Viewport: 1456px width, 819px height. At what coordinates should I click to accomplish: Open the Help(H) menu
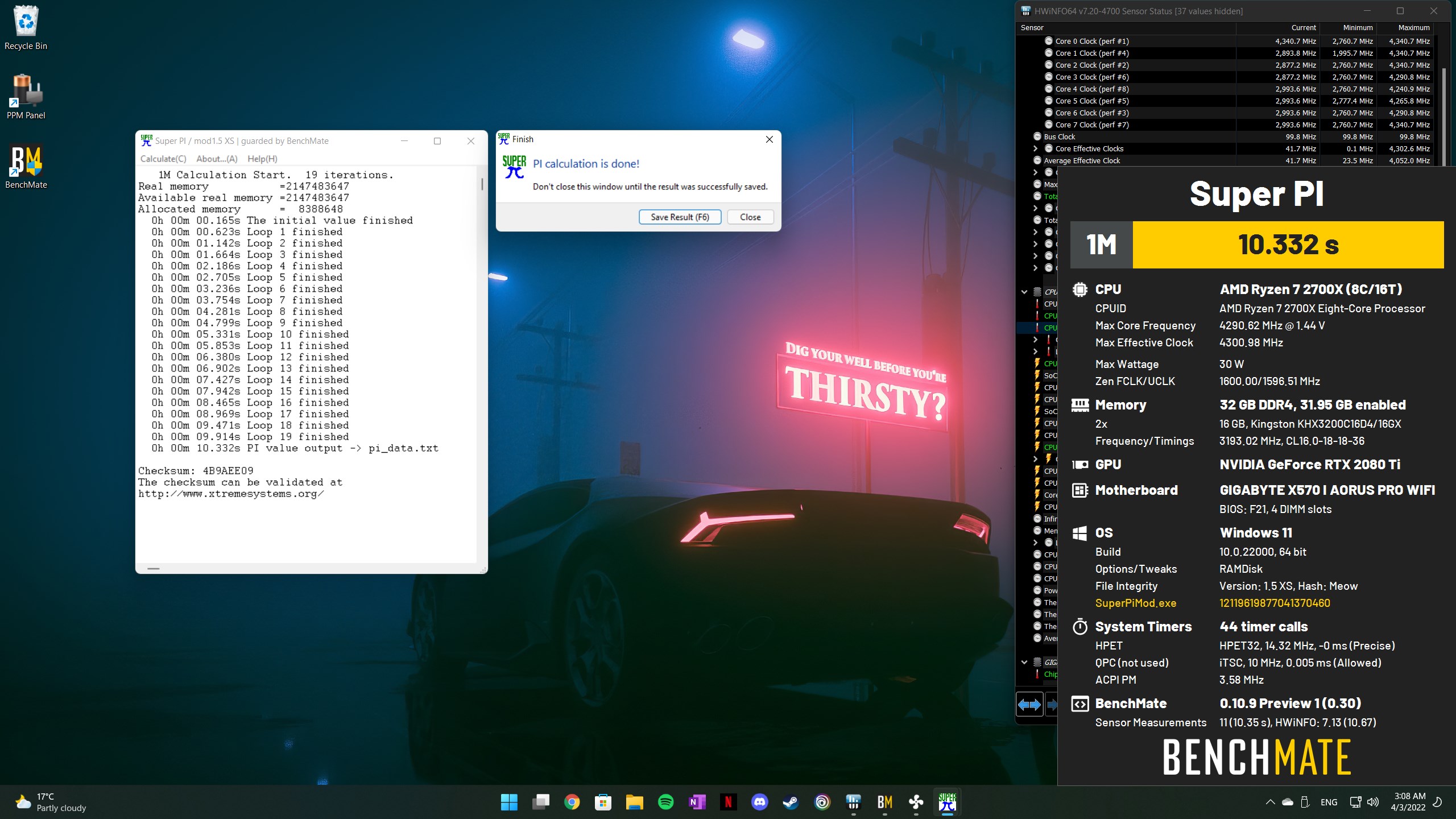[262, 159]
